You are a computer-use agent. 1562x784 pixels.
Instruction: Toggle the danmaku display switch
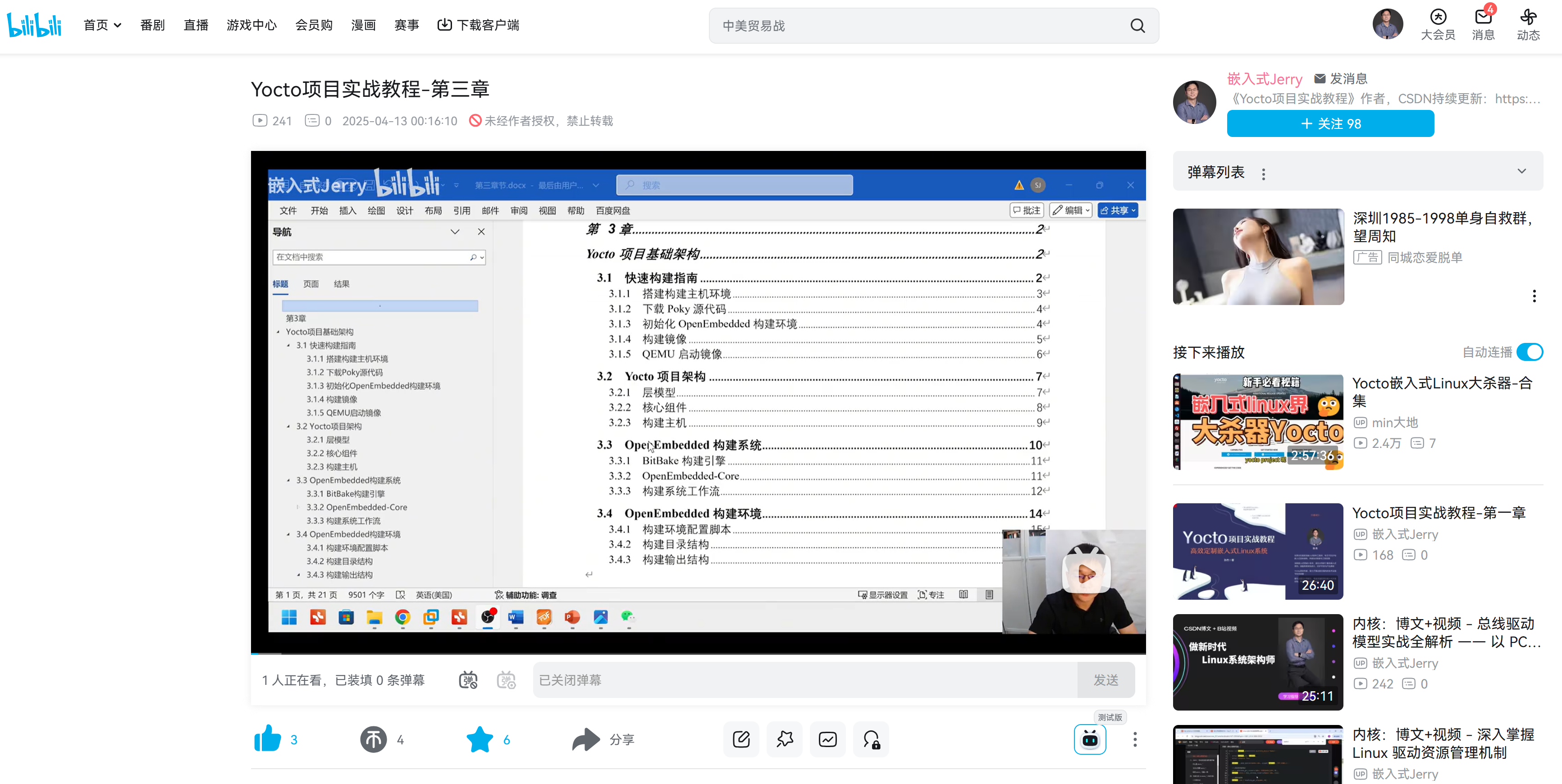468,680
